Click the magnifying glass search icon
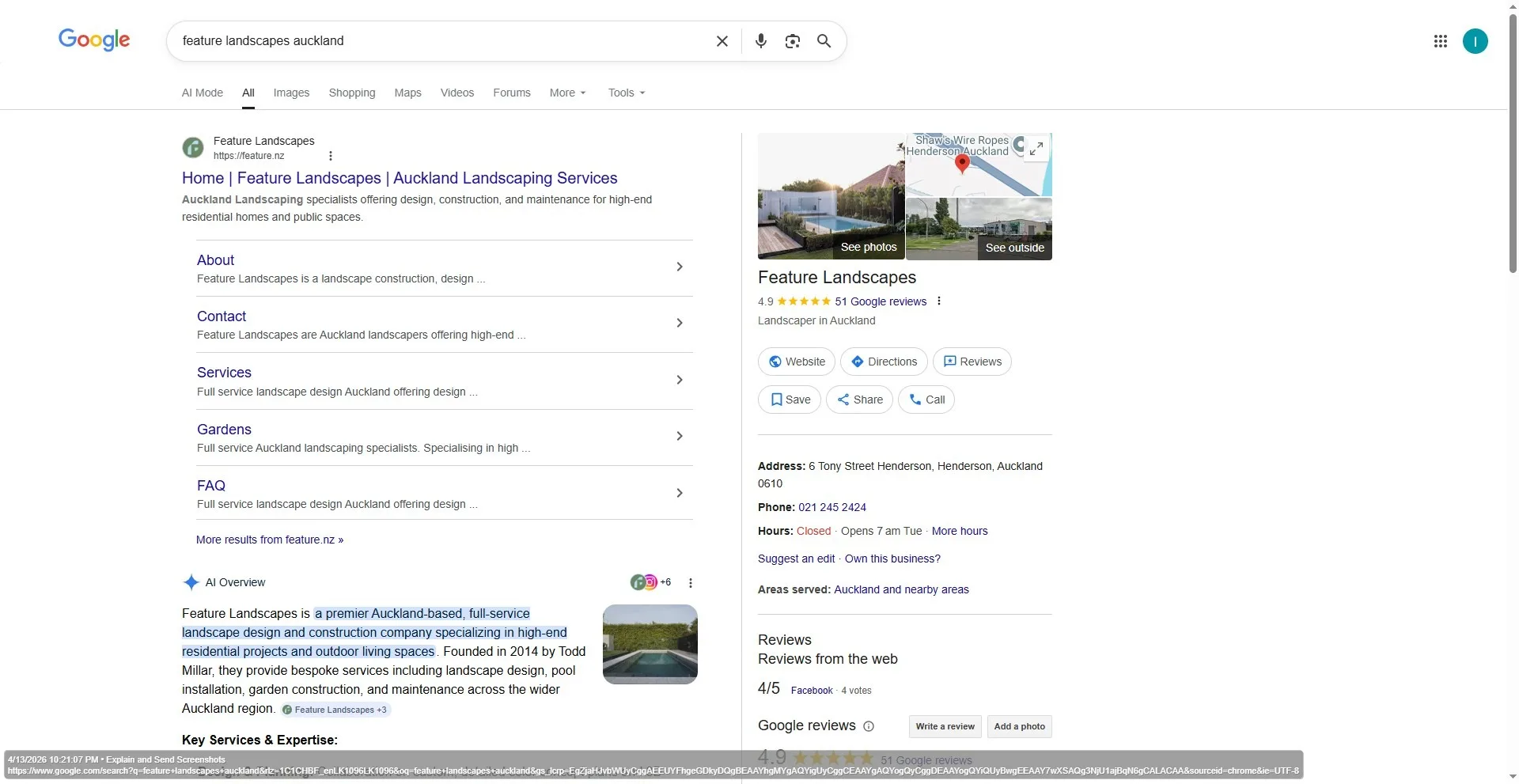 824,41
